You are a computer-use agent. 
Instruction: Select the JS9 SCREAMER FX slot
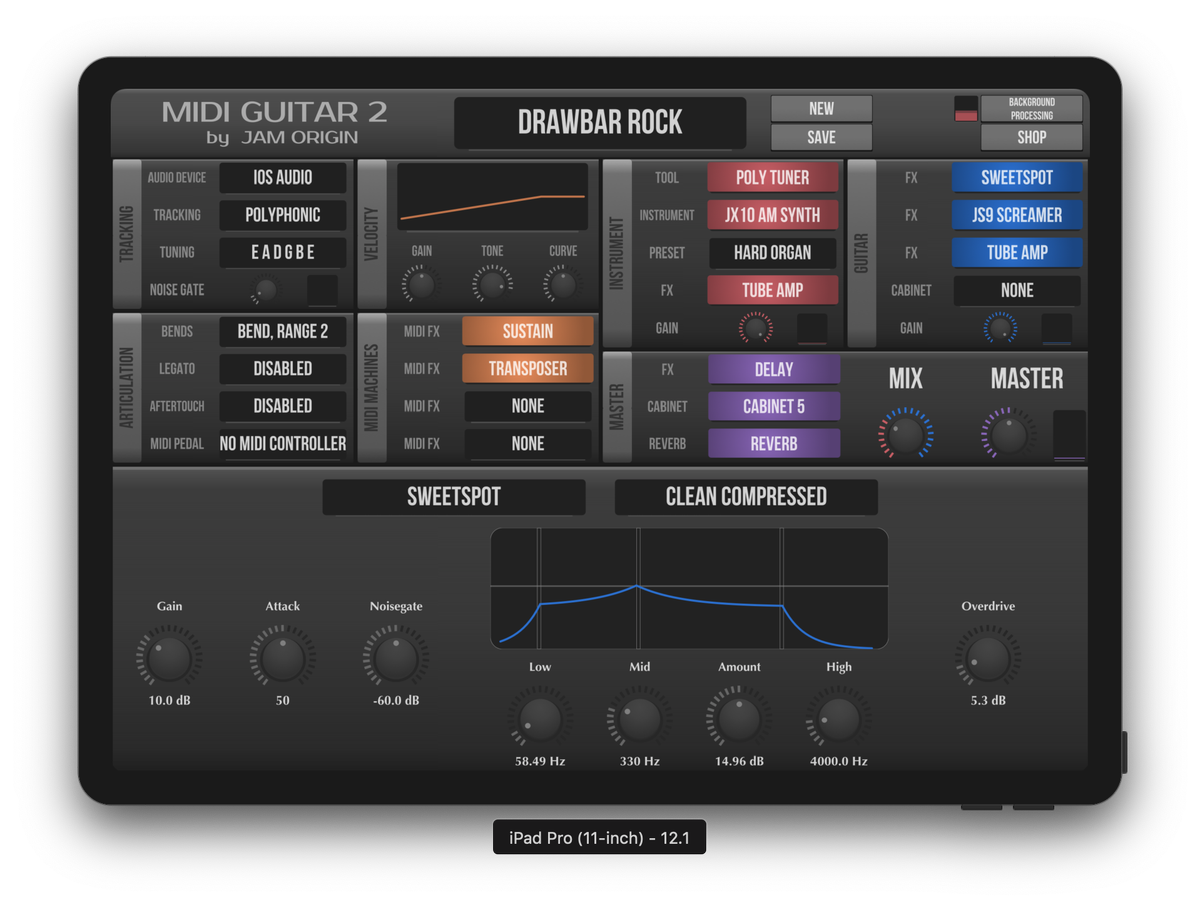click(x=1017, y=215)
